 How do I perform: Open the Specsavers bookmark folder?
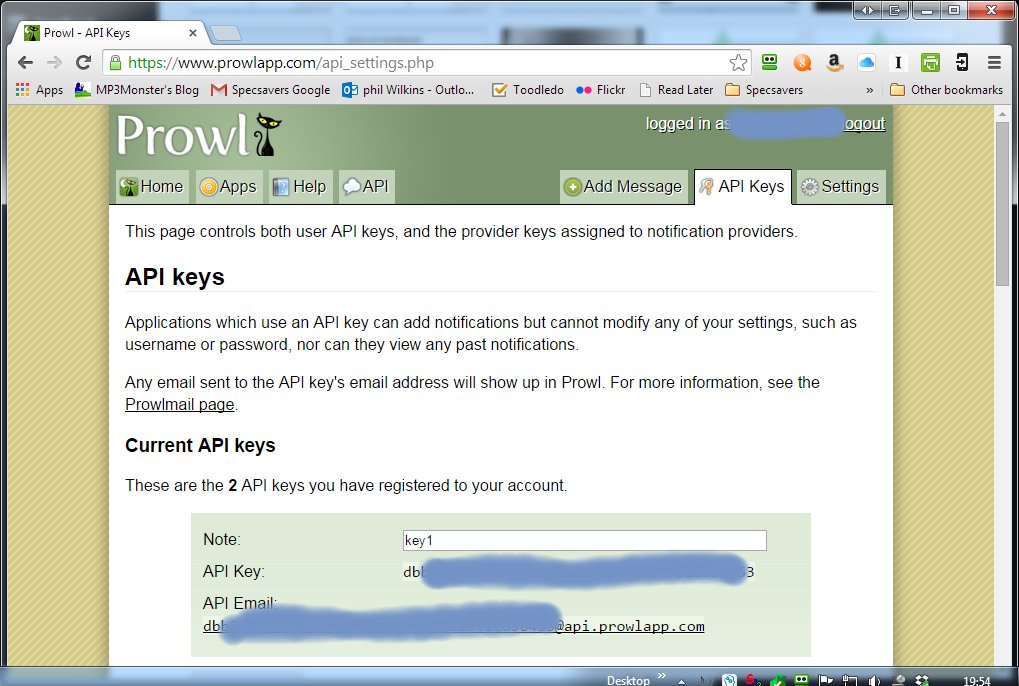pyautogui.click(x=764, y=90)
